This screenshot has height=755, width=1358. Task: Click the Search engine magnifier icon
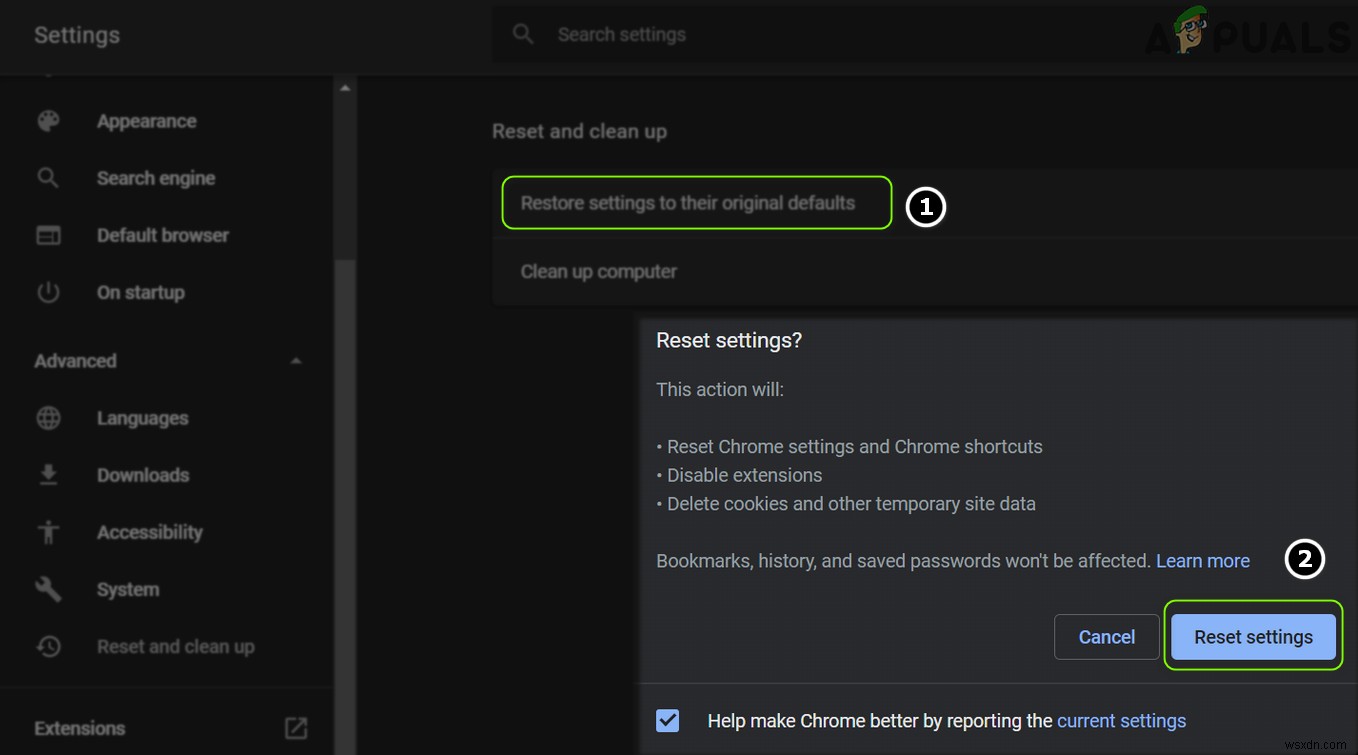coord(48,178)
